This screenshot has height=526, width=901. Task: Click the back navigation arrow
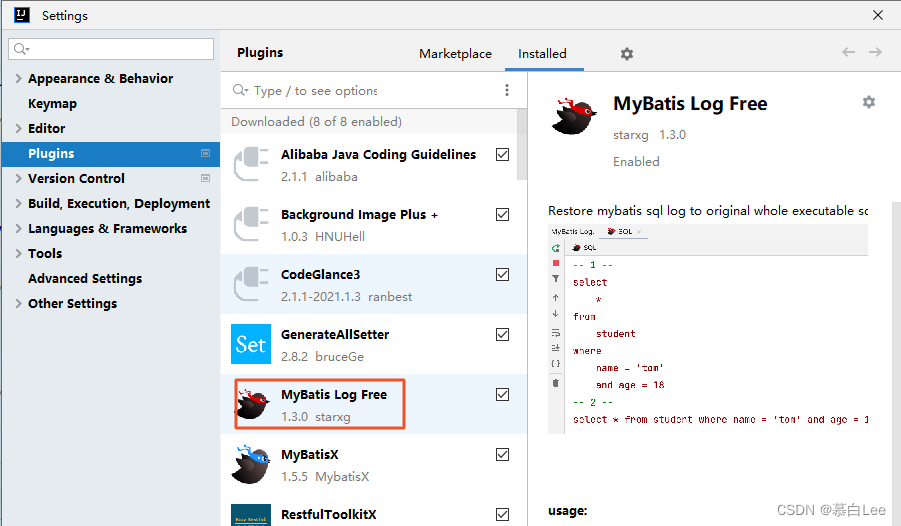(848, 52)
